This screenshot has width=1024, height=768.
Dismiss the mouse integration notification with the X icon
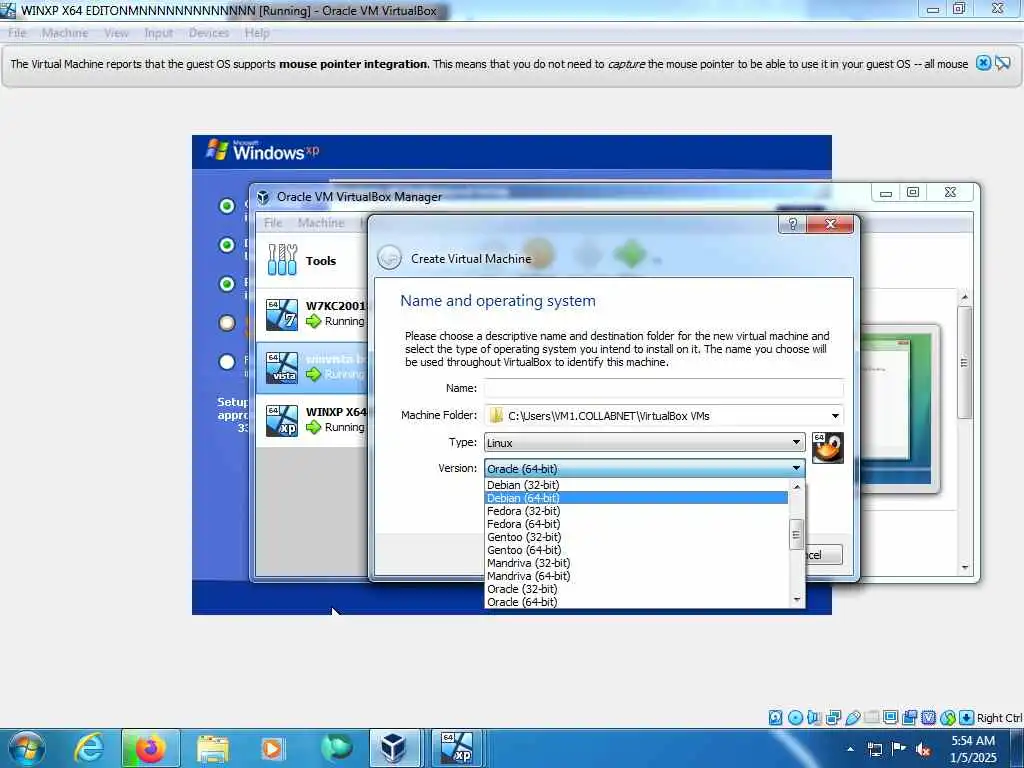pos(983,63)
